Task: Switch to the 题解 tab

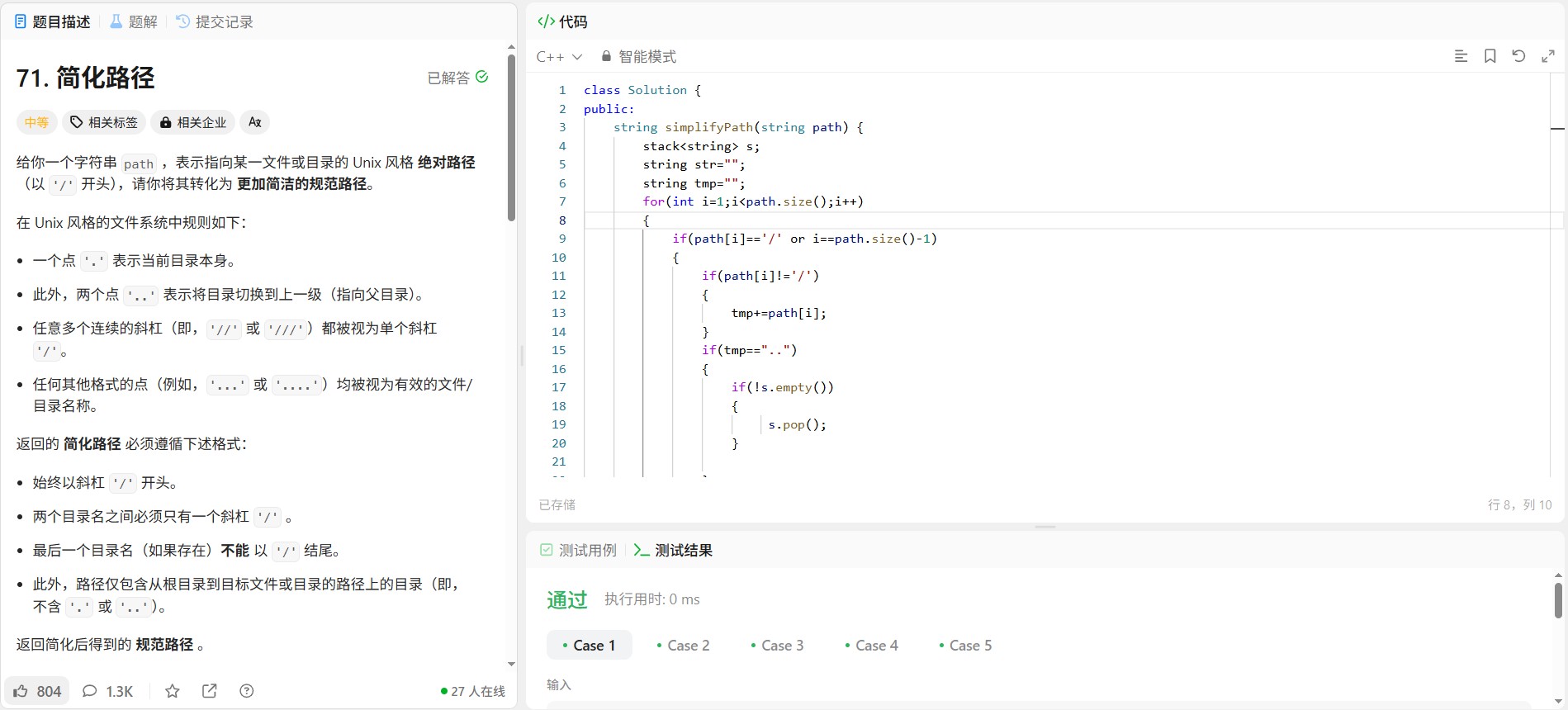Action: tap(134, 21)
